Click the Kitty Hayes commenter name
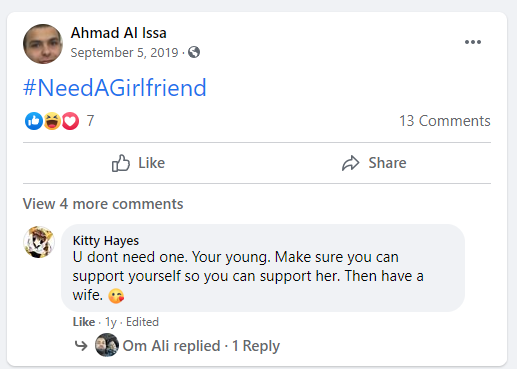Image resolution: width=517 pixels, height=369 pixels. pos(106,240)
